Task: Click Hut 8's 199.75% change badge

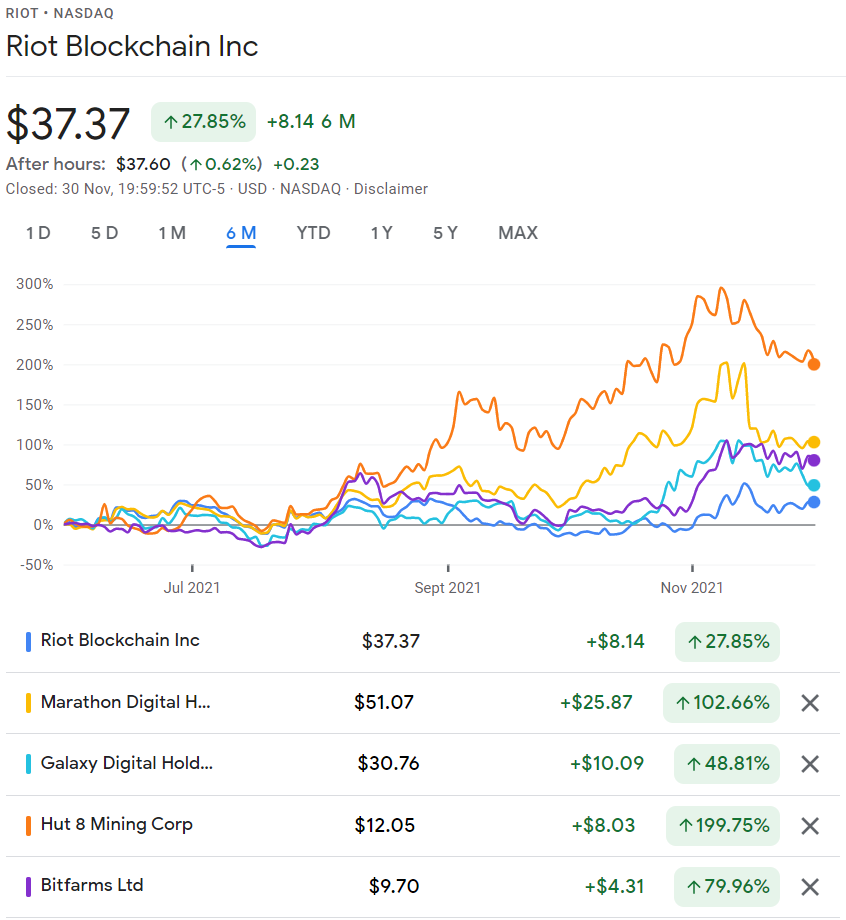Action: tap(723, 826)
